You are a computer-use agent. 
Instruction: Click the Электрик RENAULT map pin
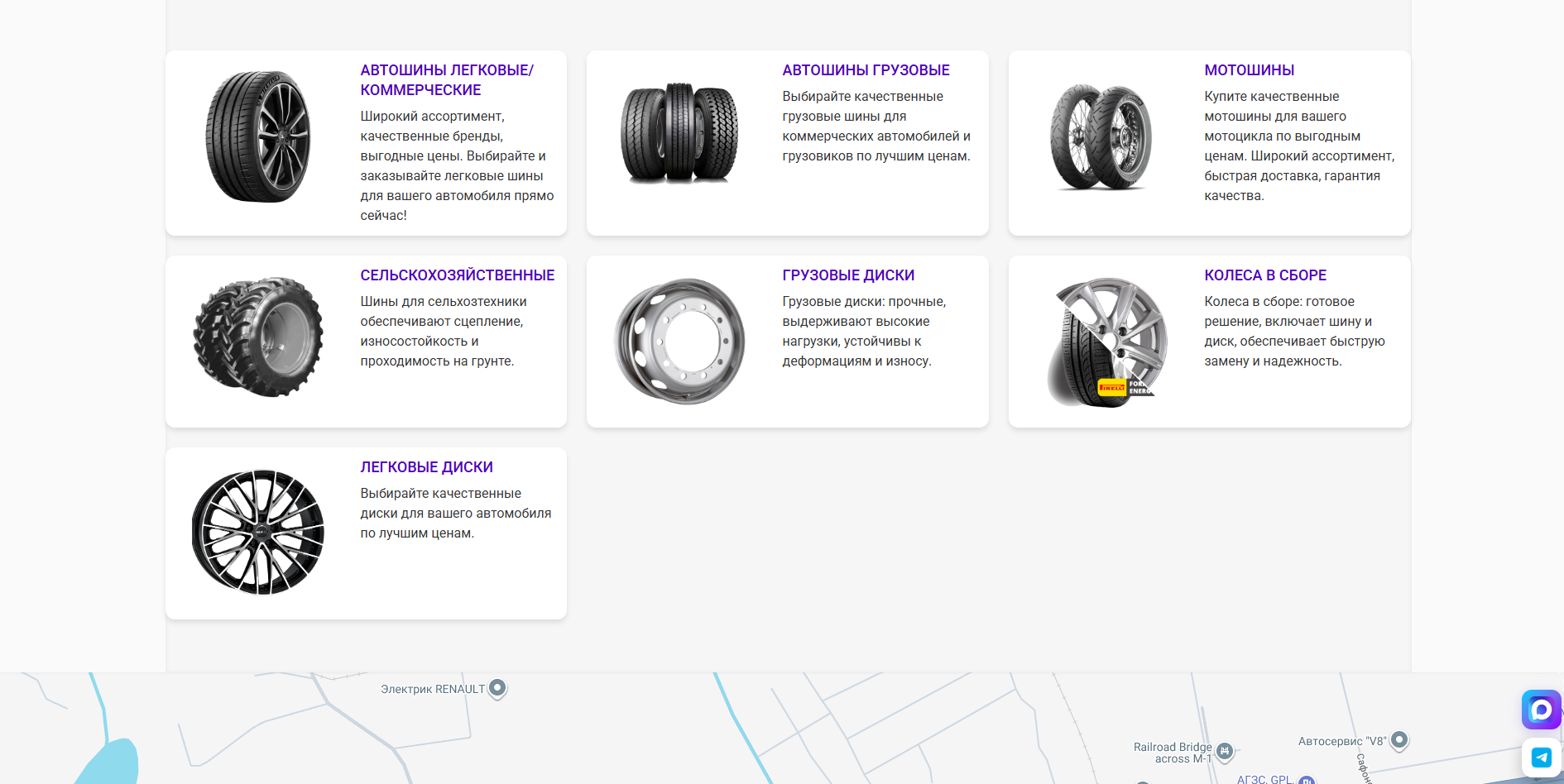(x=497, y=688)
